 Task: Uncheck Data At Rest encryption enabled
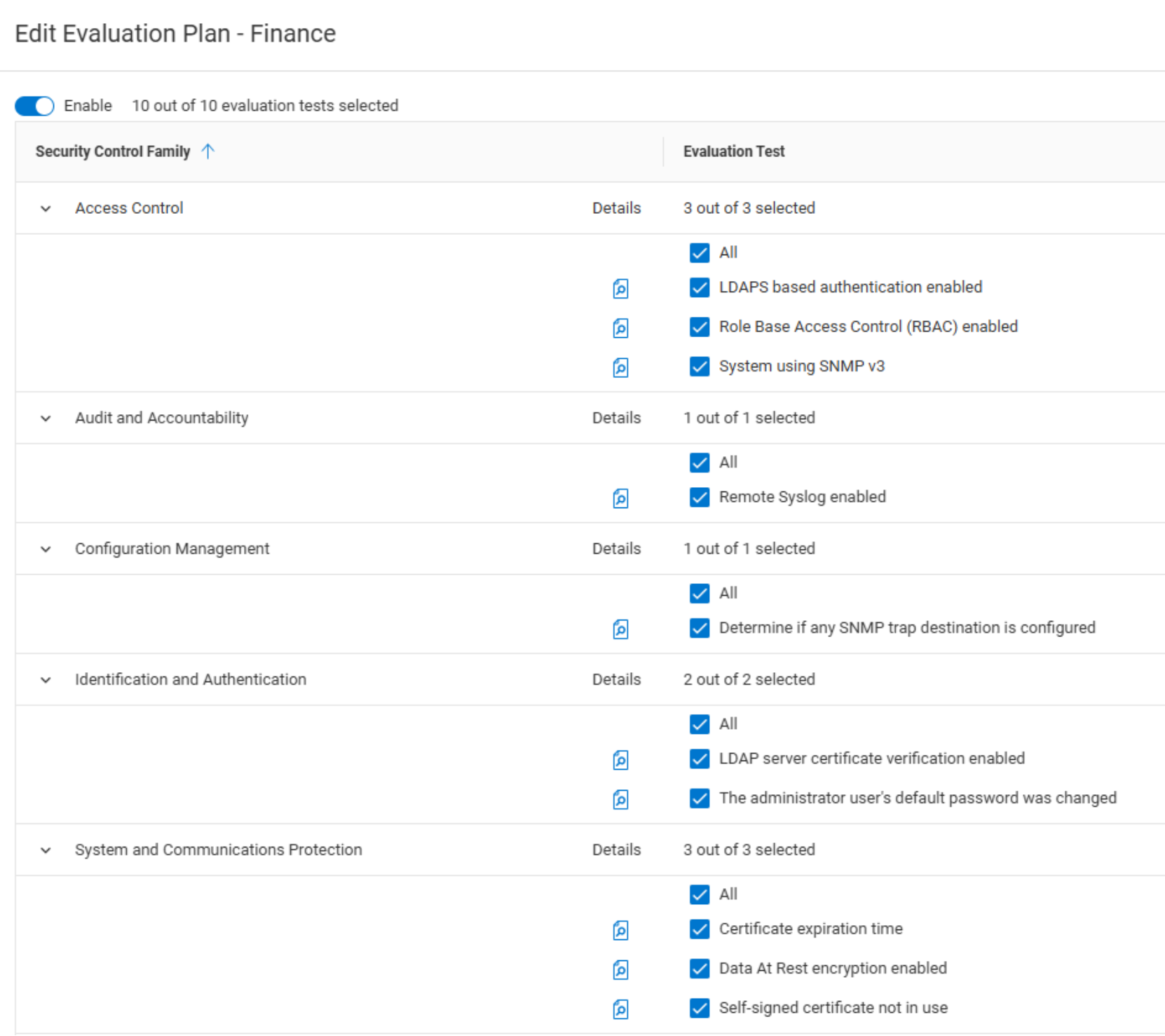tap(700, 969)
